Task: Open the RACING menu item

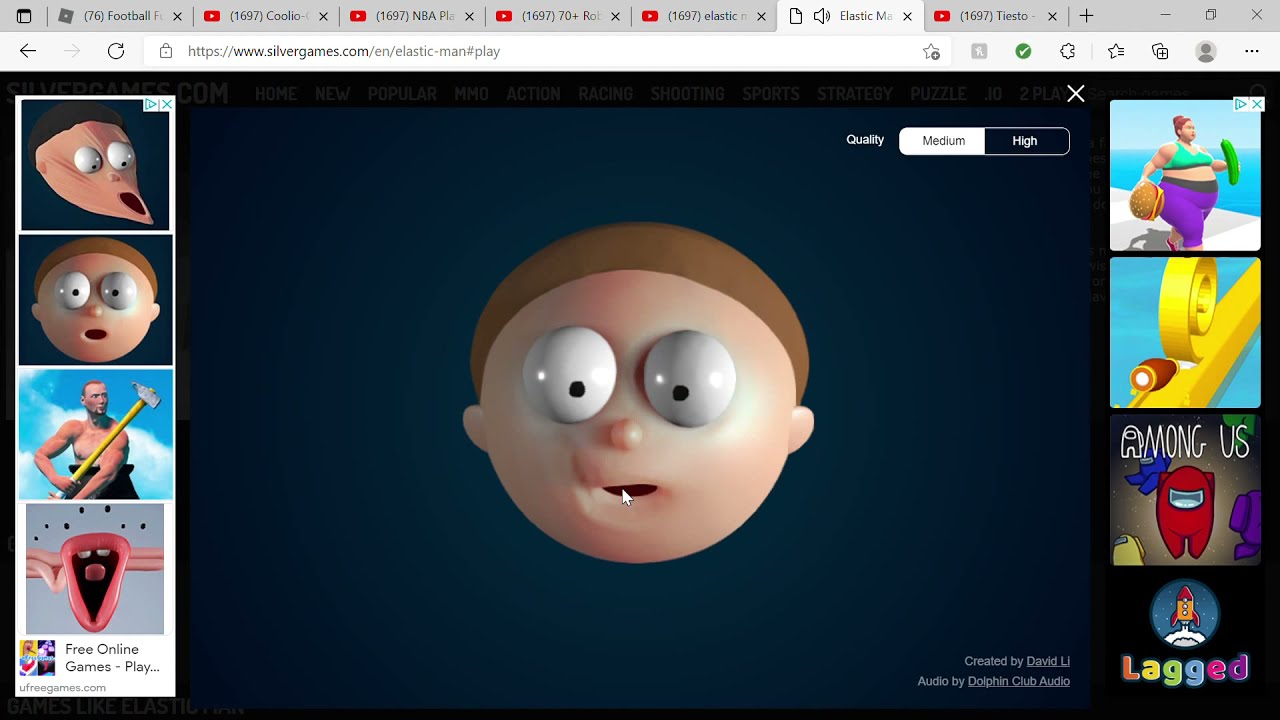Action: point(605,94)
